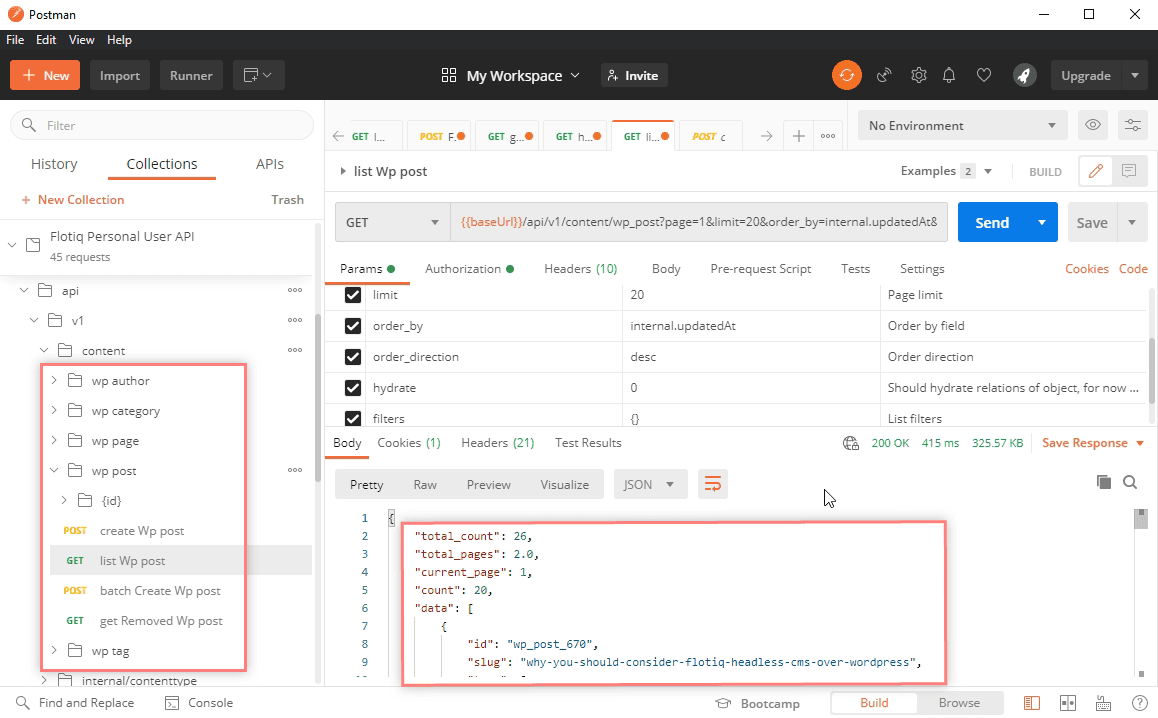This screenshot has width=1158, height=718.
Task: Open the No Environment dropdown
Action: (x=962, y=126)
